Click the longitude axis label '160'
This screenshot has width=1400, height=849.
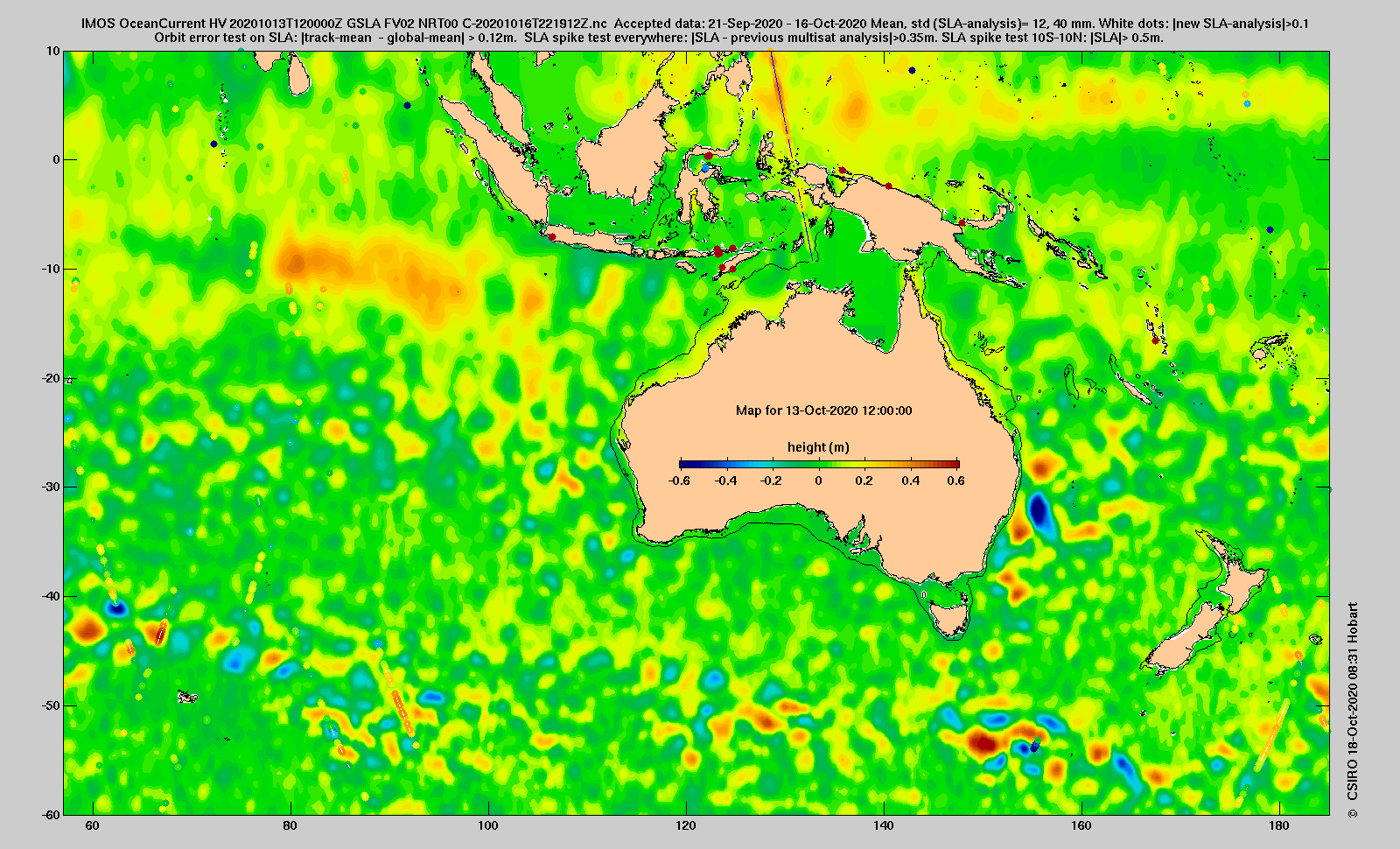(1081, 825)
